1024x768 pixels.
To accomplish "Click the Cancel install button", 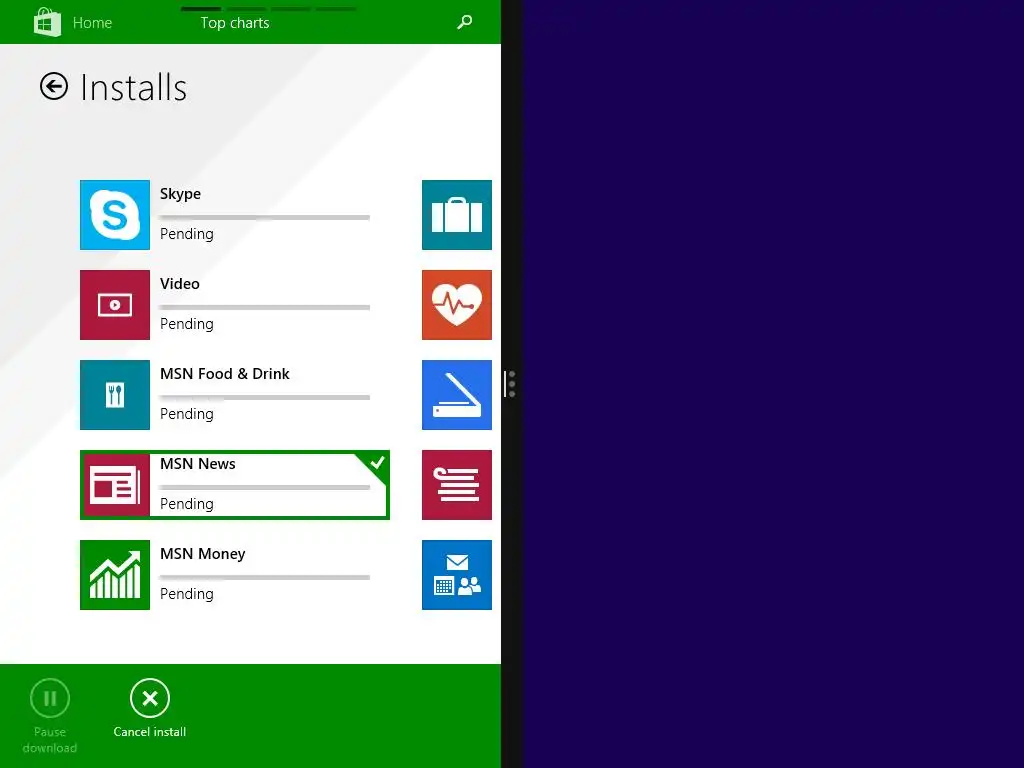I will [150, 708].
